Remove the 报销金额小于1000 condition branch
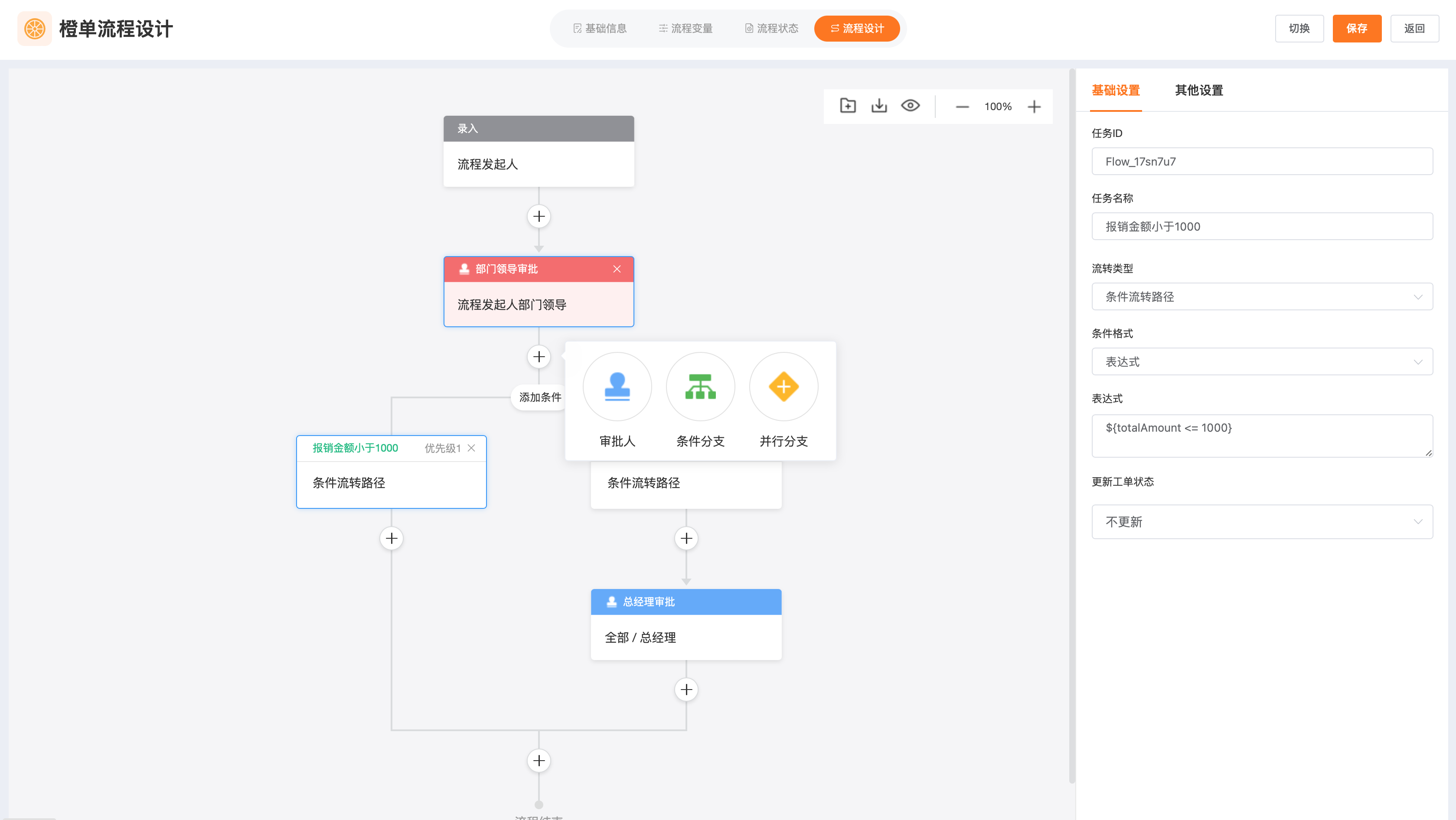 [x=471, y=448]
